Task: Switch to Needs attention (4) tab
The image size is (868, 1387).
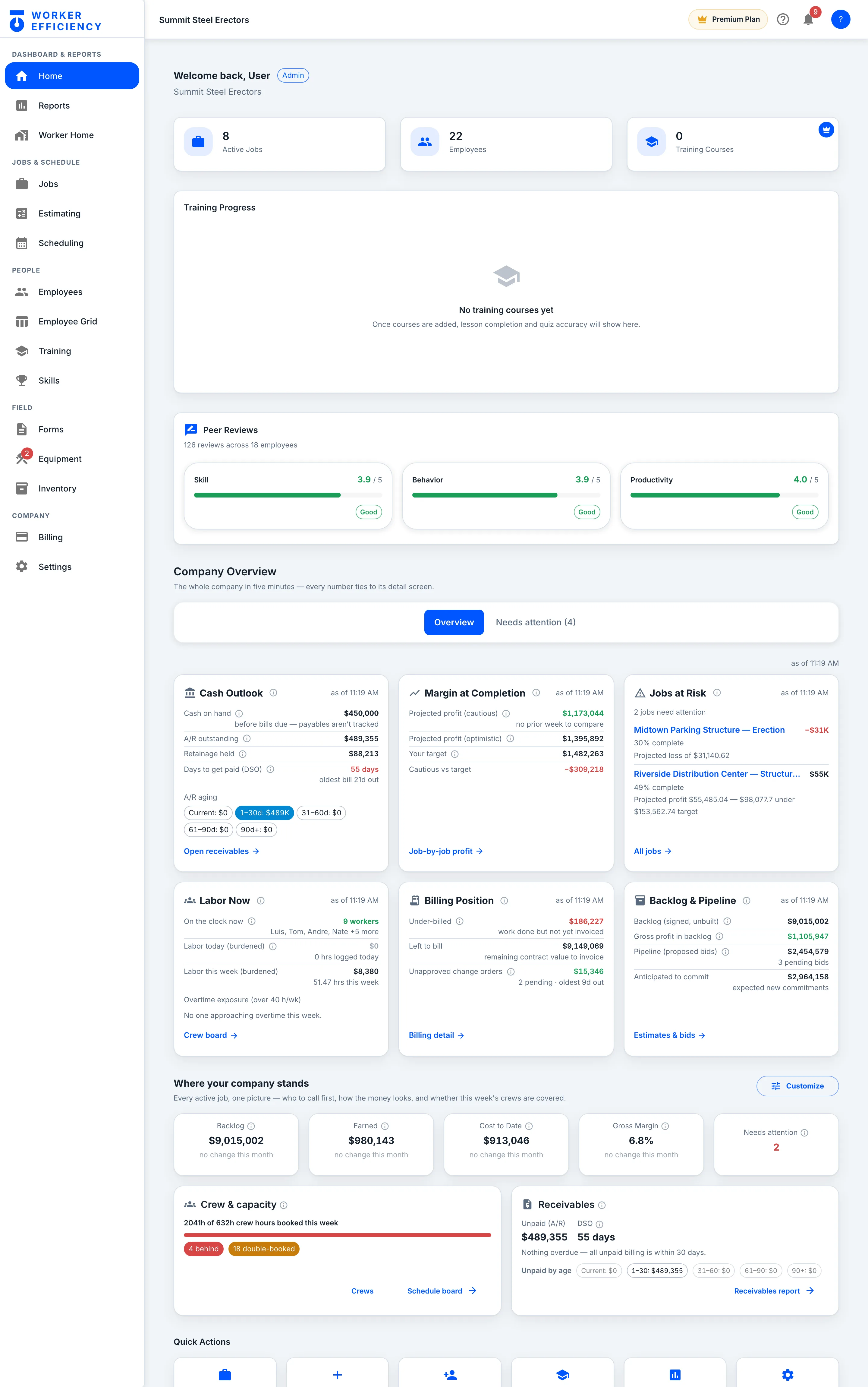Action: [536, 622]
